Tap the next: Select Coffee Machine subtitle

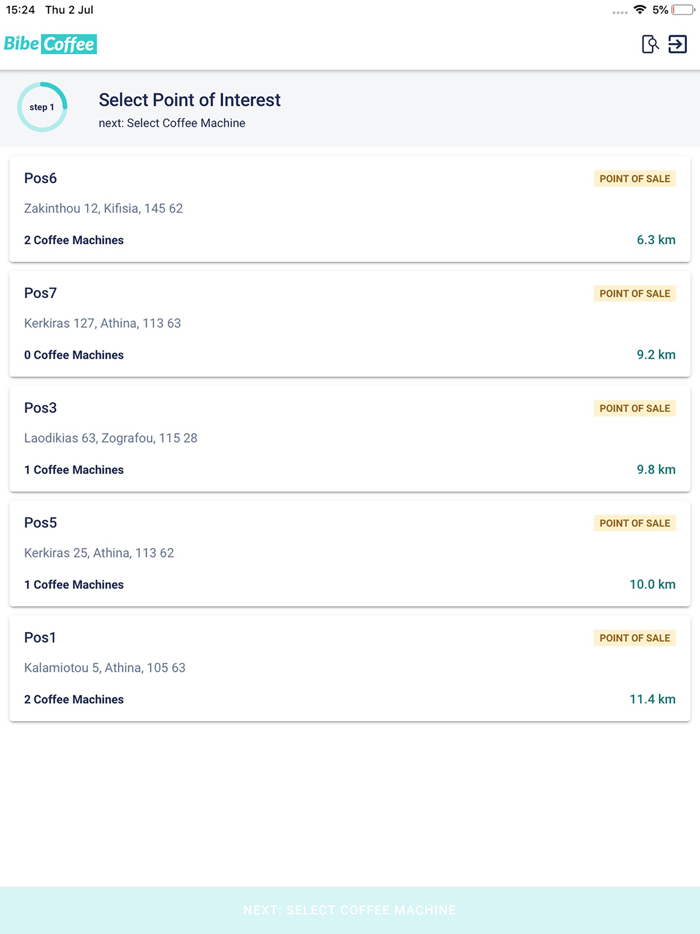point(170,124)
